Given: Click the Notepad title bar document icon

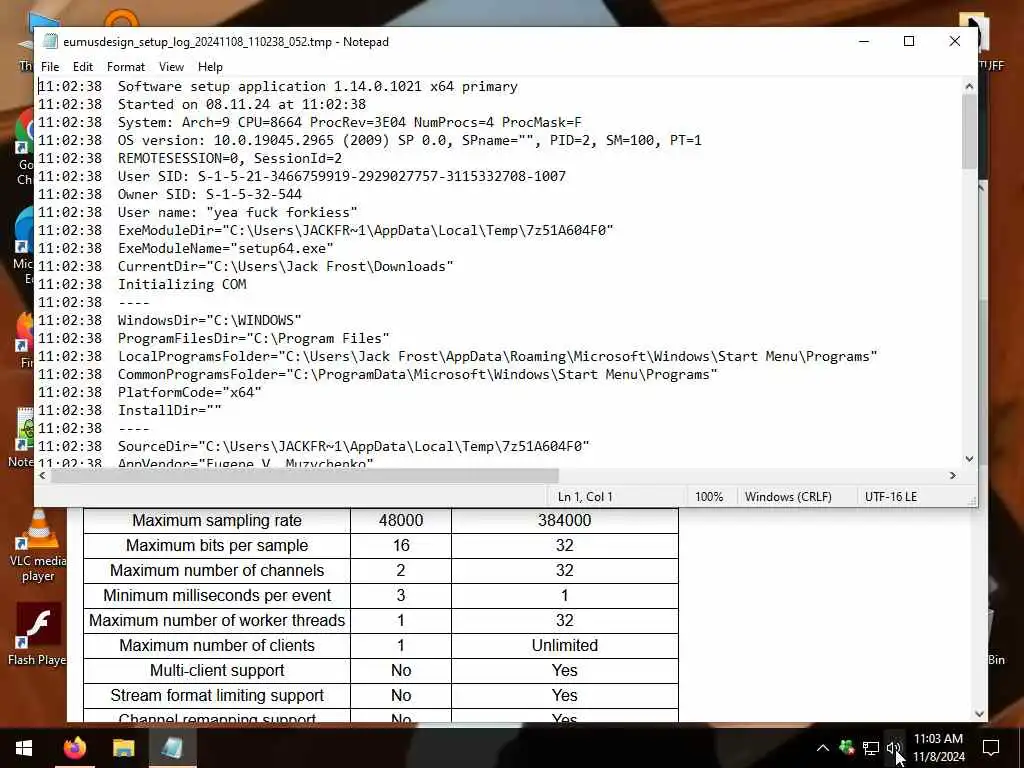Looking at the screenshot, I should 50,42.
